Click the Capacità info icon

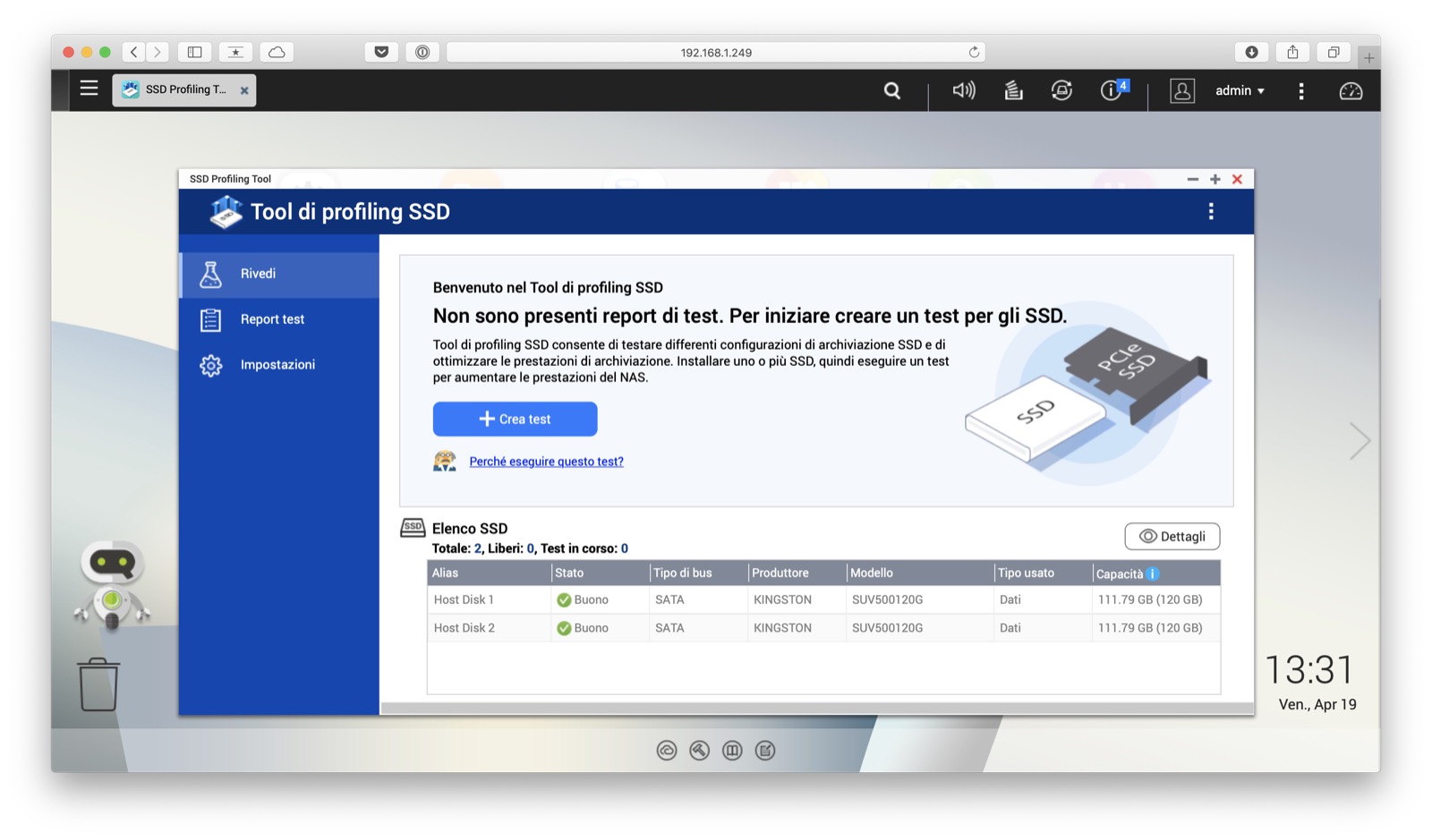click(1153, 573)
